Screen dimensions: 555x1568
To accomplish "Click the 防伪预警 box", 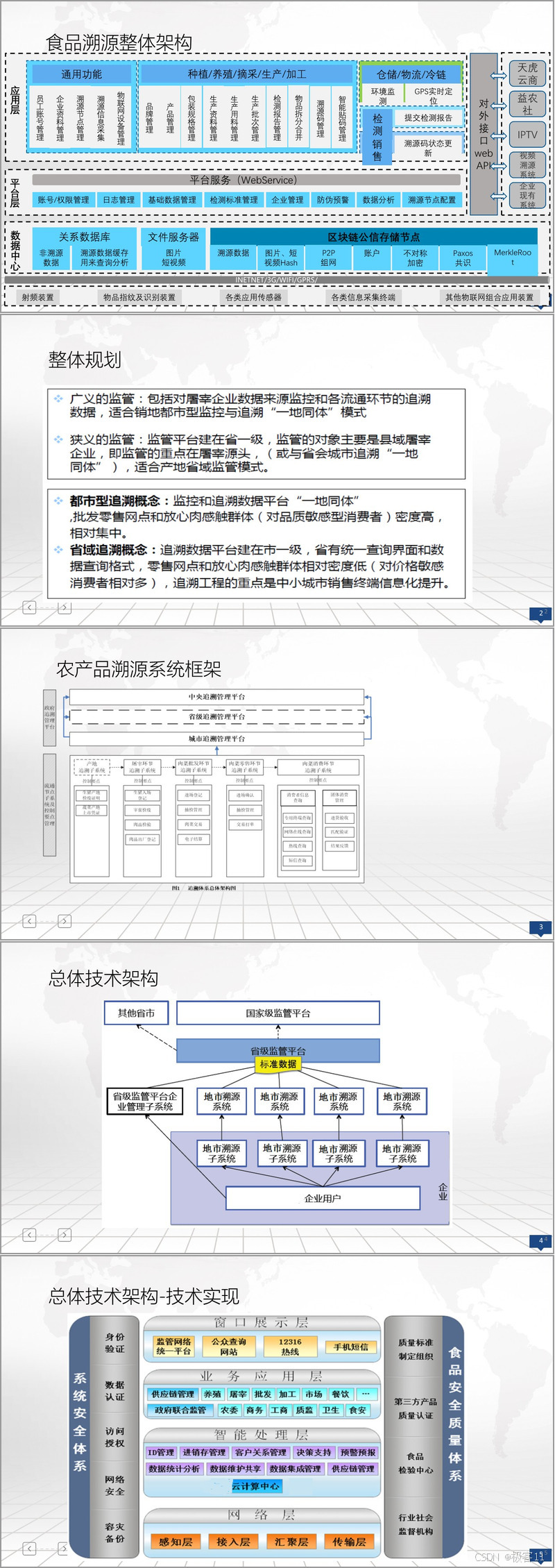I will click(x=333, y=200).
